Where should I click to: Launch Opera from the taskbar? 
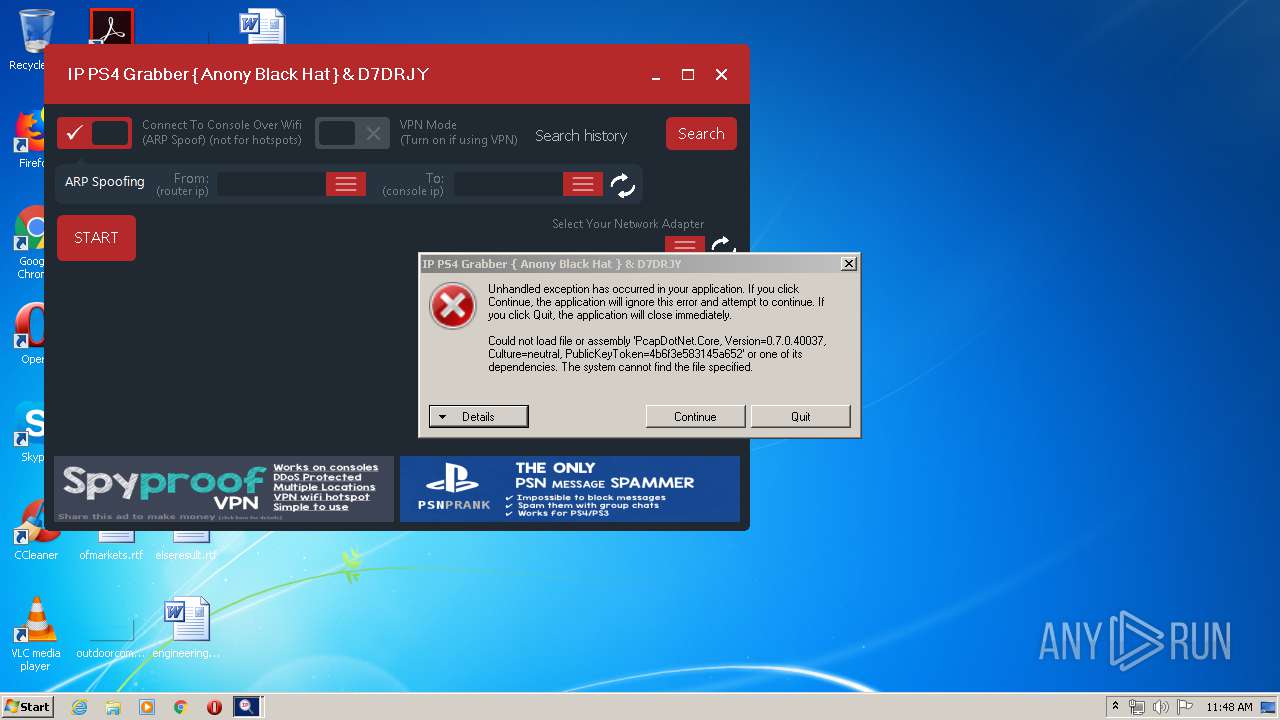click(x=214, y=707)
